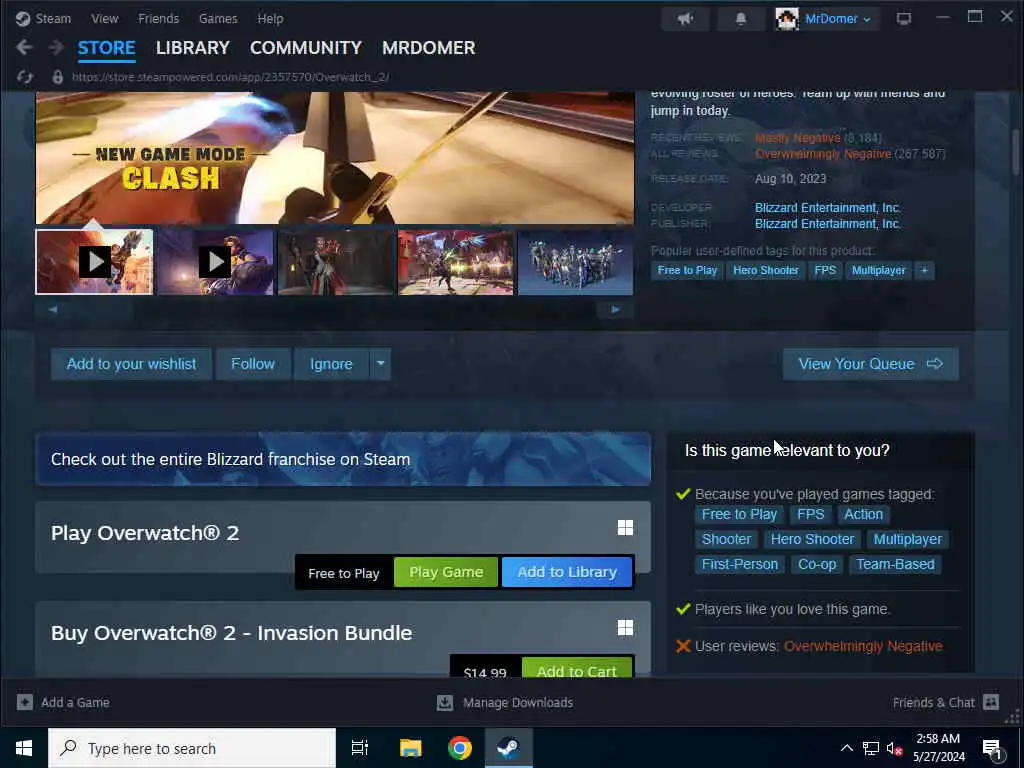Select the second video thumbnail
Viewport: 1024px width, 768px height.
(215, 262)
